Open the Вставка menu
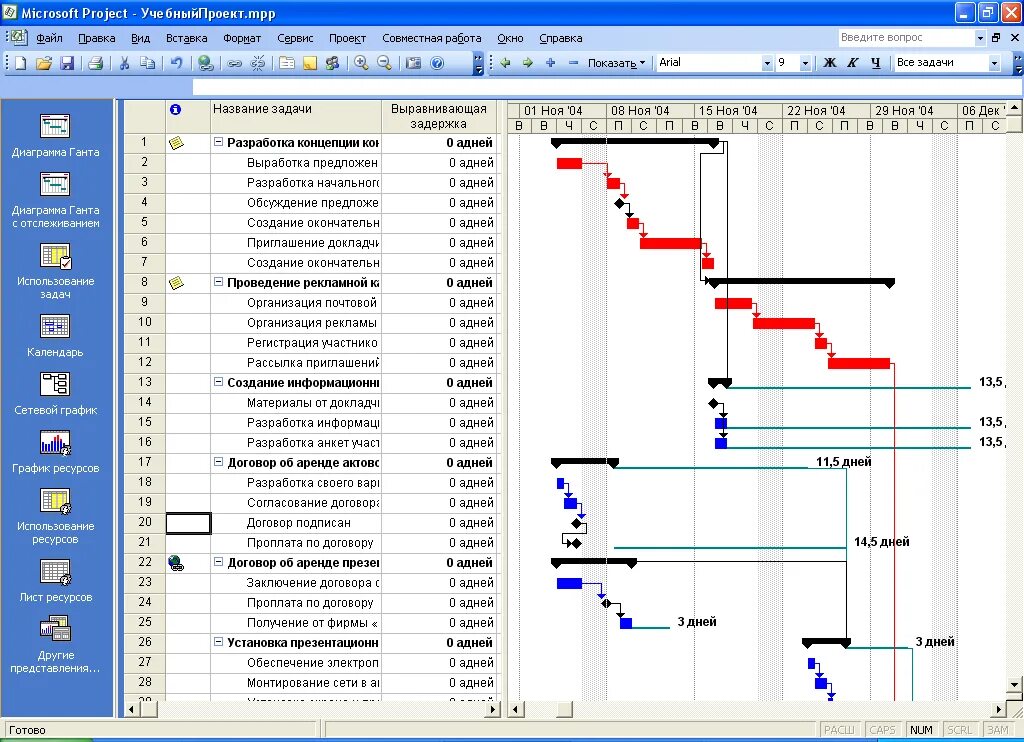Image resolution: width=1024 pixels, height=742 pixels. coord(186,38)
